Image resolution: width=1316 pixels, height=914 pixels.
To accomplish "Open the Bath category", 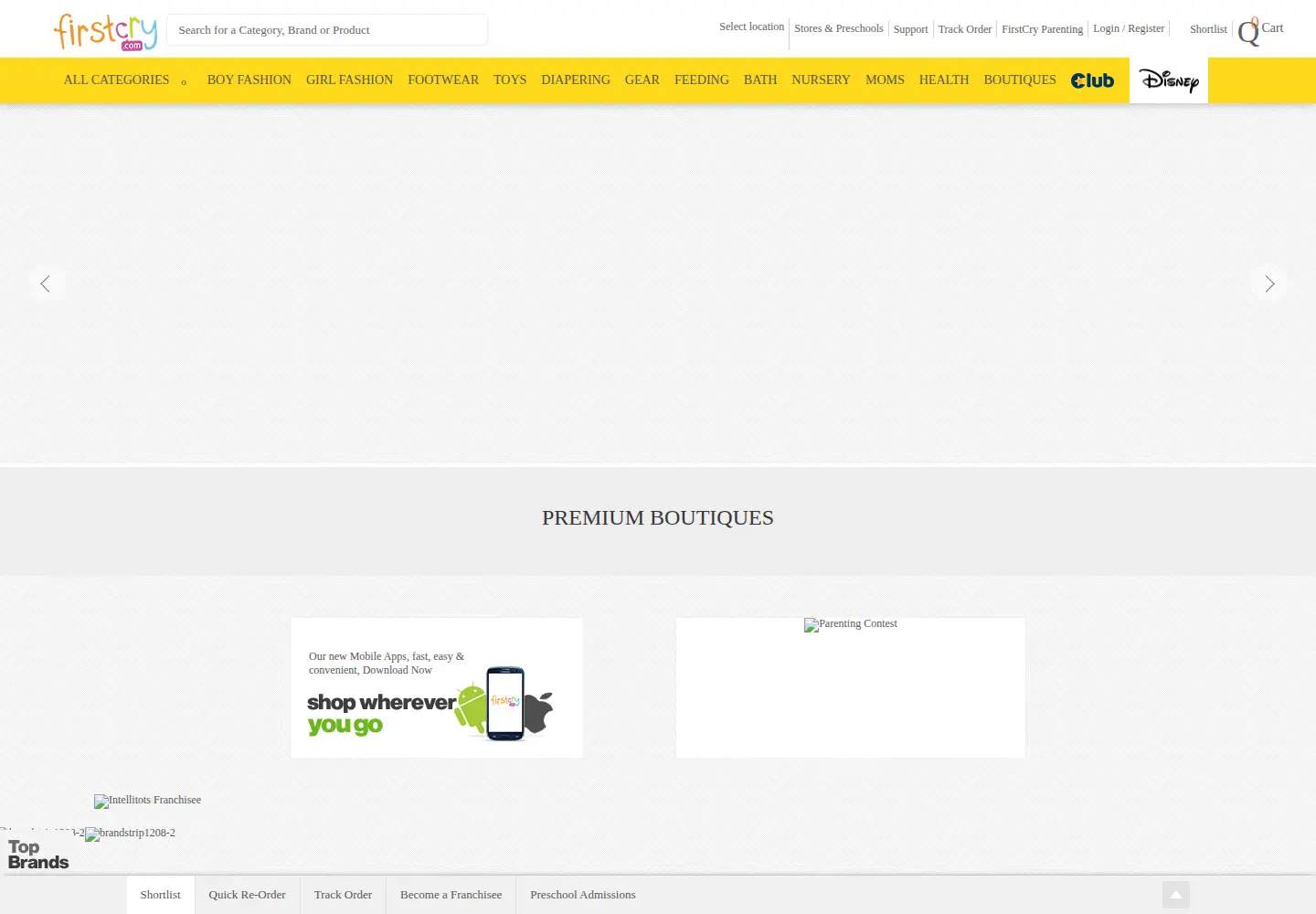I will (x=760, y=80).
